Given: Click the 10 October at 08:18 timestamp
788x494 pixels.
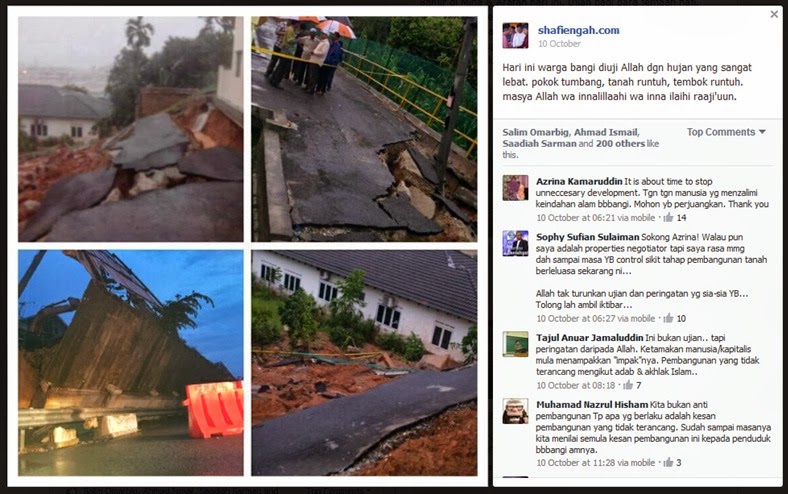Looking at the screenshot, I should [575, 385].
